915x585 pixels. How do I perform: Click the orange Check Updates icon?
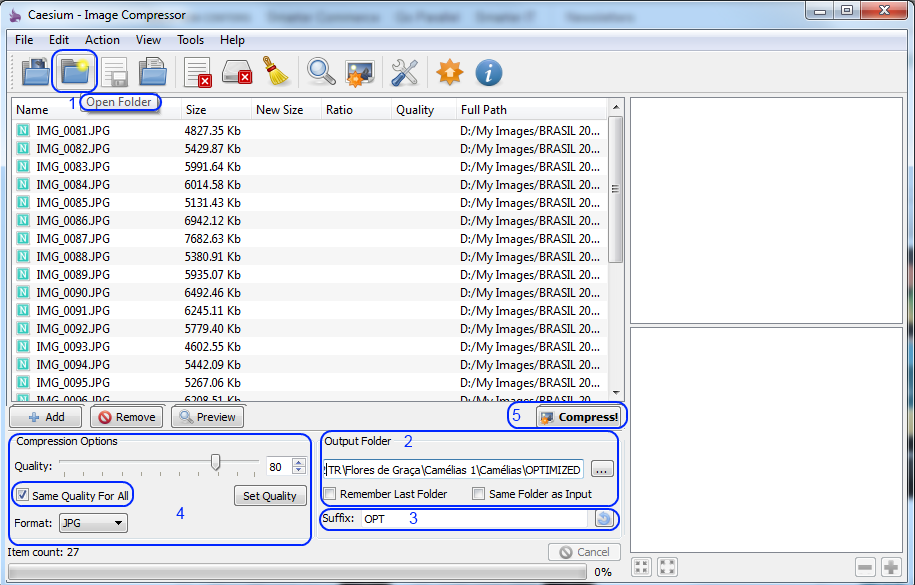[449, 72]
